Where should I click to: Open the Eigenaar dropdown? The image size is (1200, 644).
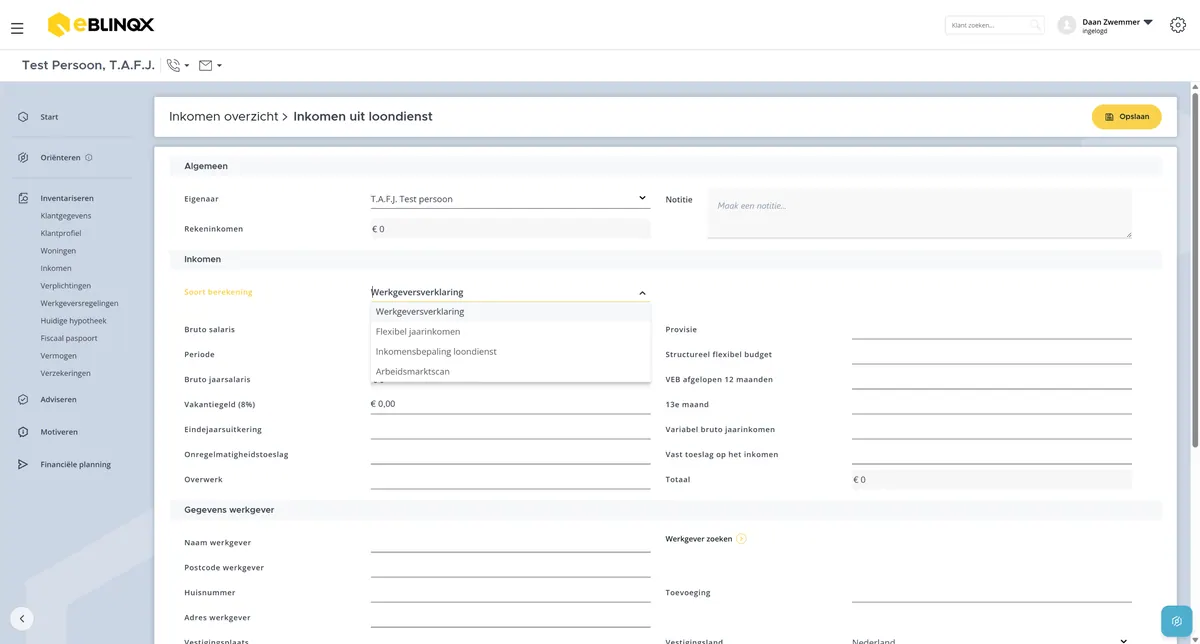click(510, 199)
